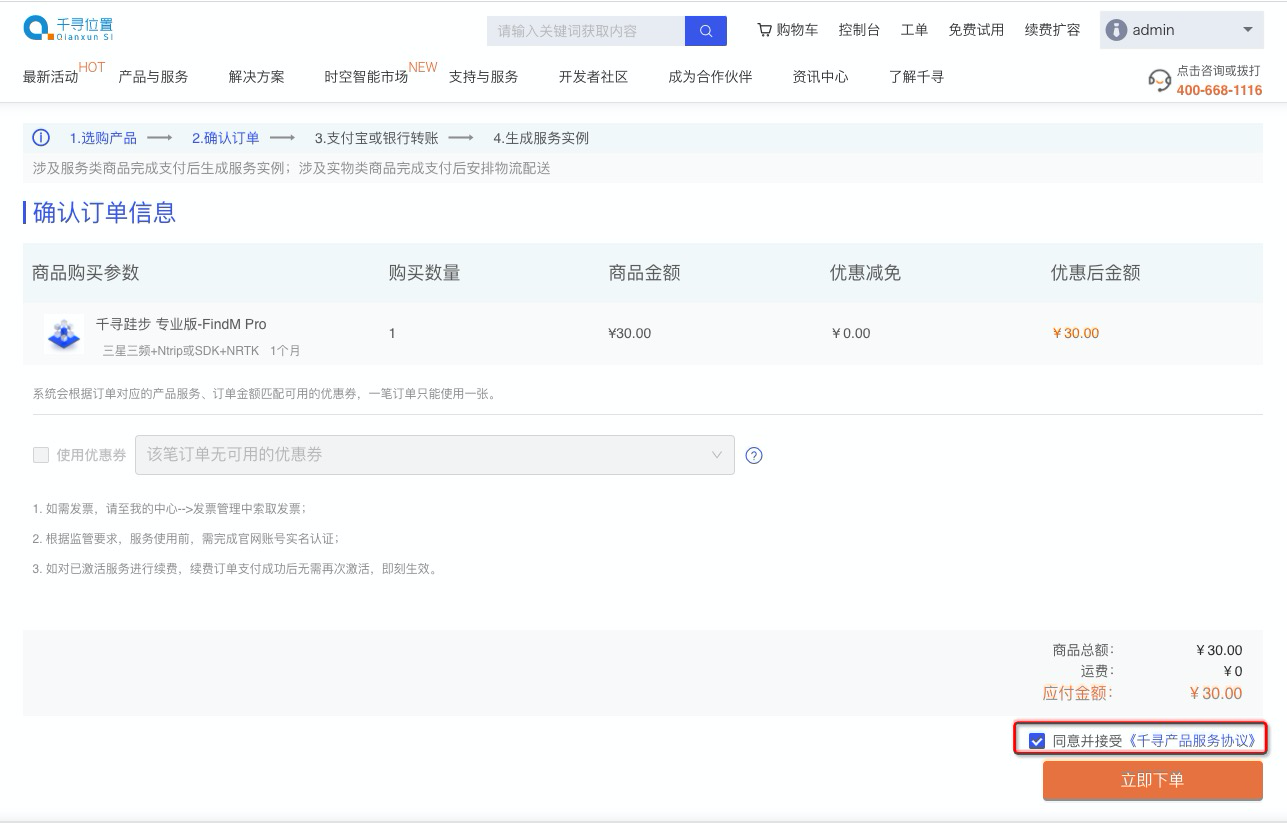Open the 解决方案 menu
This screenshot has width=1287, height=823.
(256, 77)
